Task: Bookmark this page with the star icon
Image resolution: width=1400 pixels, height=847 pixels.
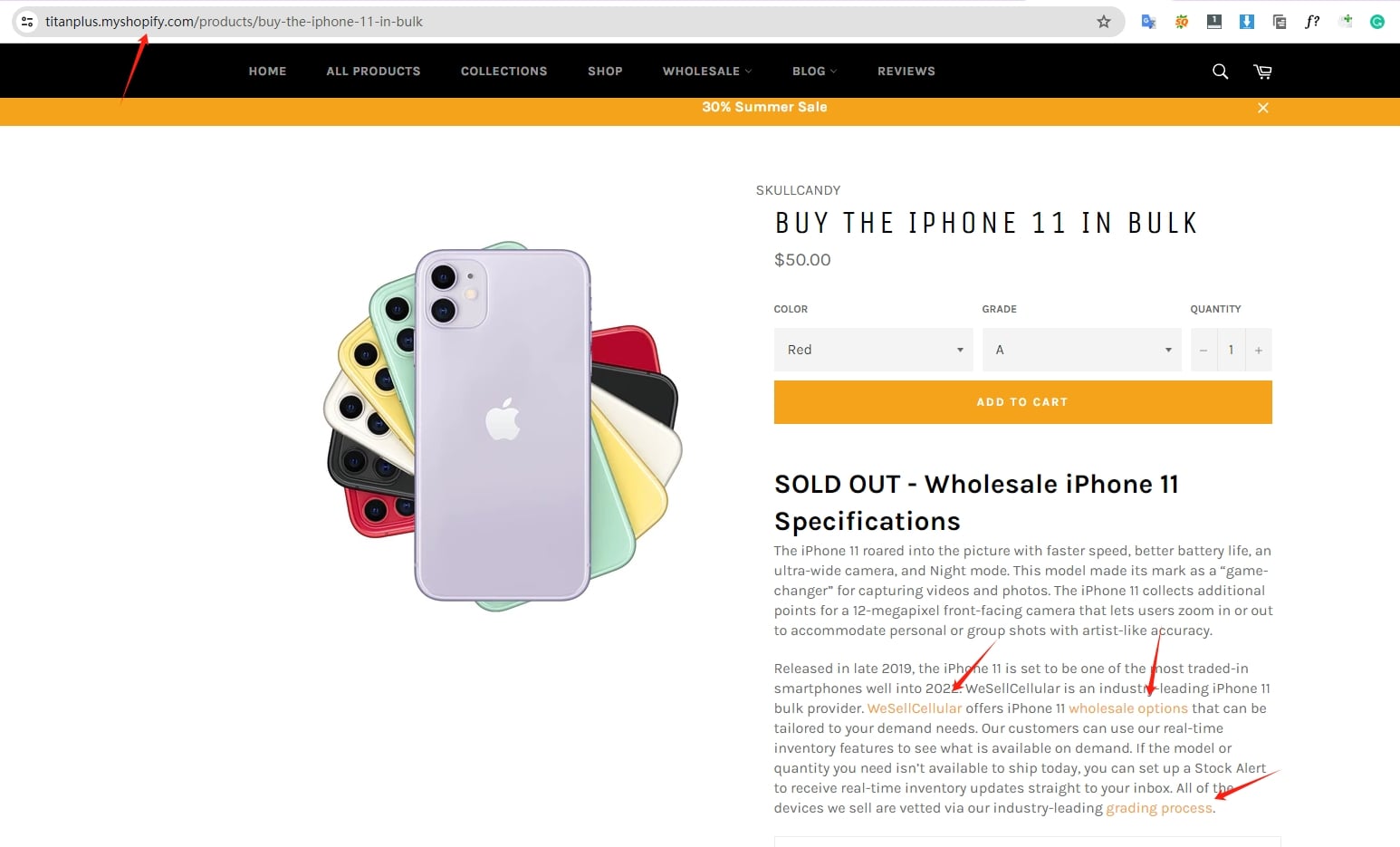Action: tap(1103, 22)
